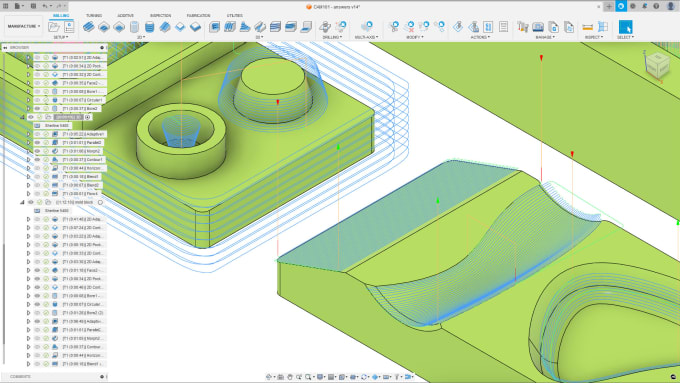Open the Tool Library icon in Manage
The image size is (680, 383).
coord(523,27)
